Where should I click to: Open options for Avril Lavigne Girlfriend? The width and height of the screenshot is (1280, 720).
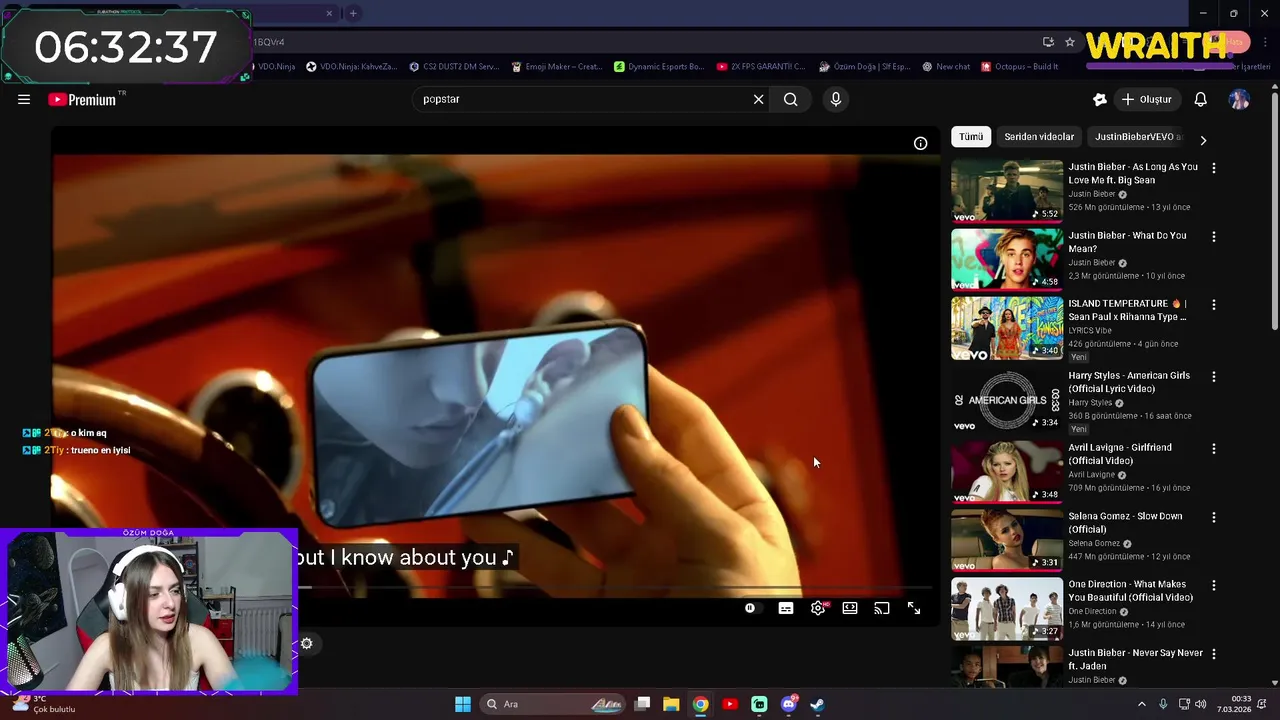click(x=1214, y=449)
